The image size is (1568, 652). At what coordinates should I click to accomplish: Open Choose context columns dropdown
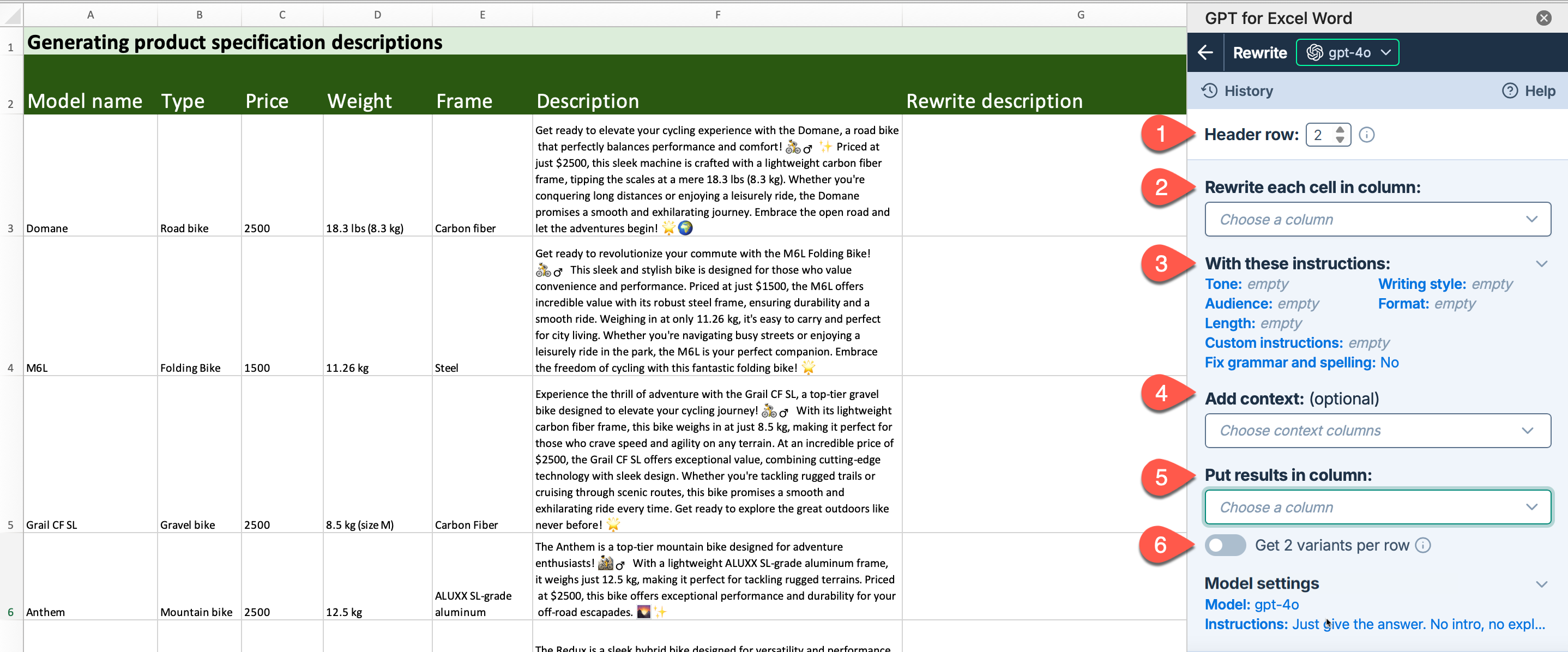click(x=1377, y=431)
